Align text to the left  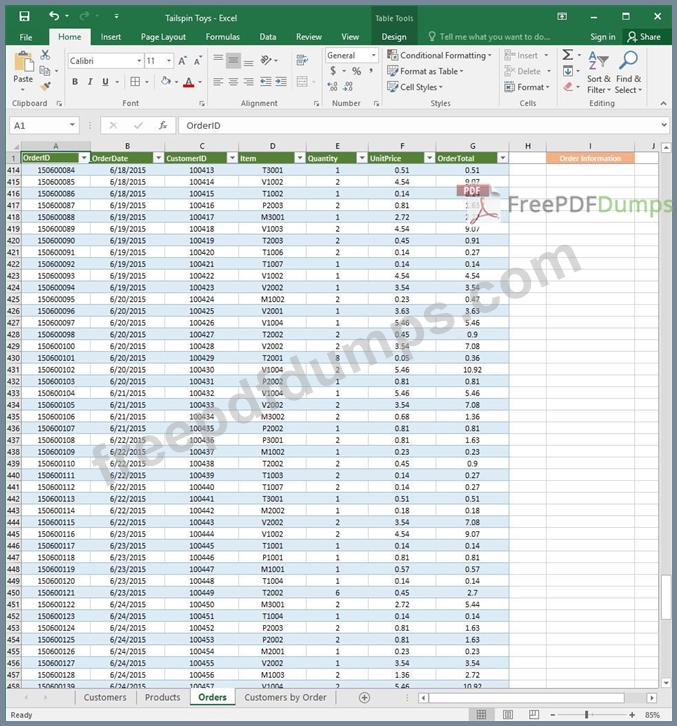coord(218,82)
